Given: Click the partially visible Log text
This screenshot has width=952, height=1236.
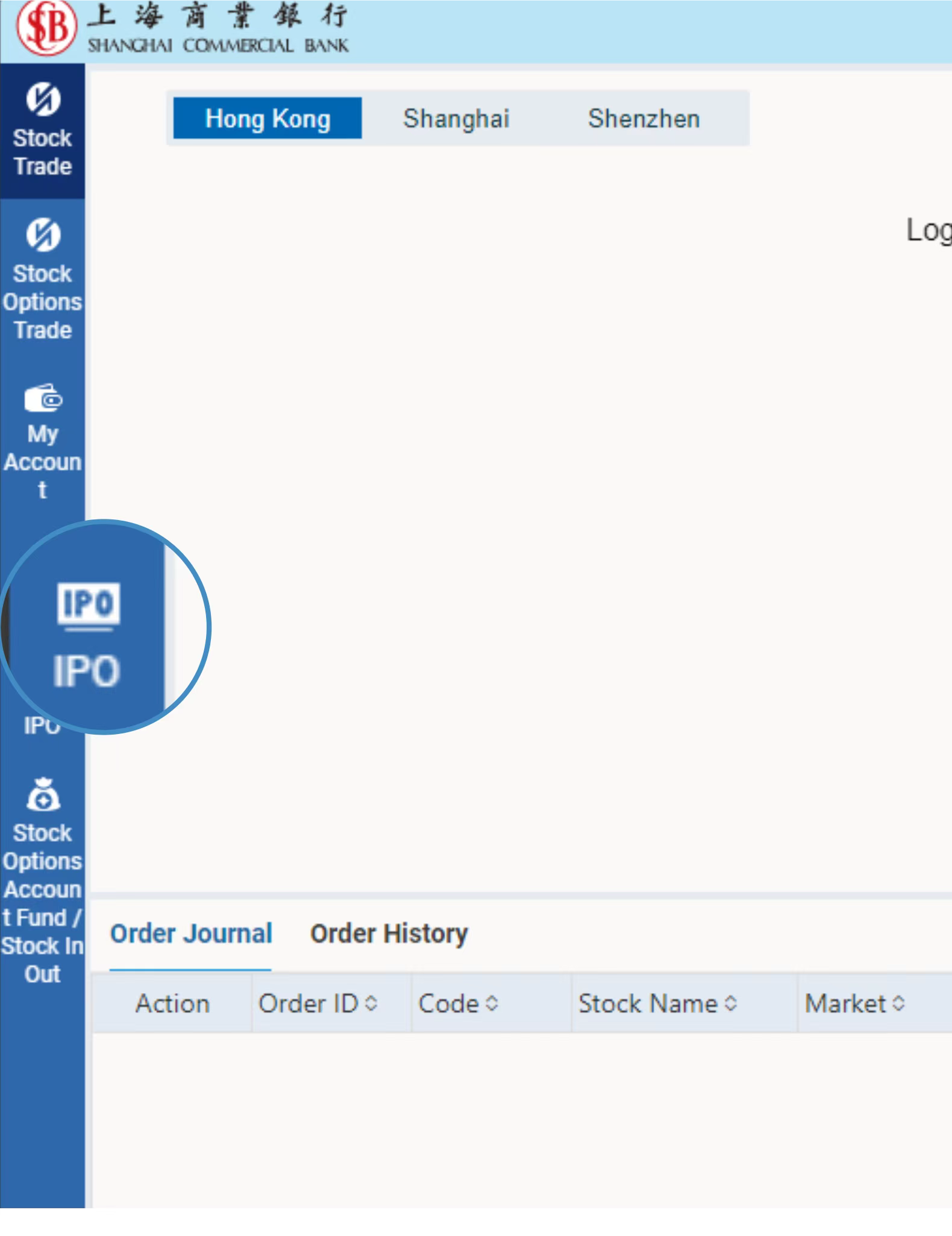Looking at the screenshot, I should (x=929, y=230).
